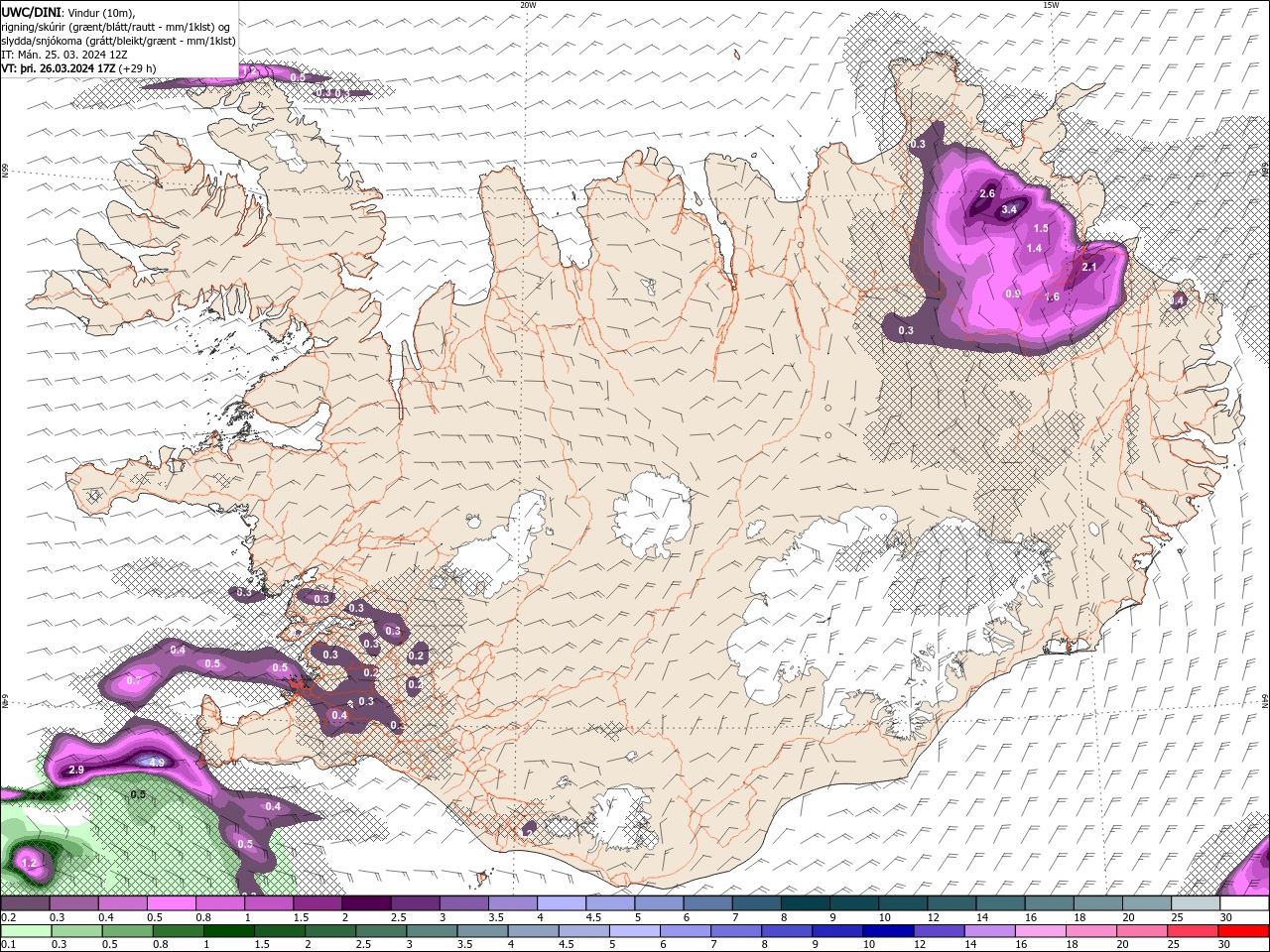Click the 0.7 precipitation value off the west coast

[x=134, y=680]
